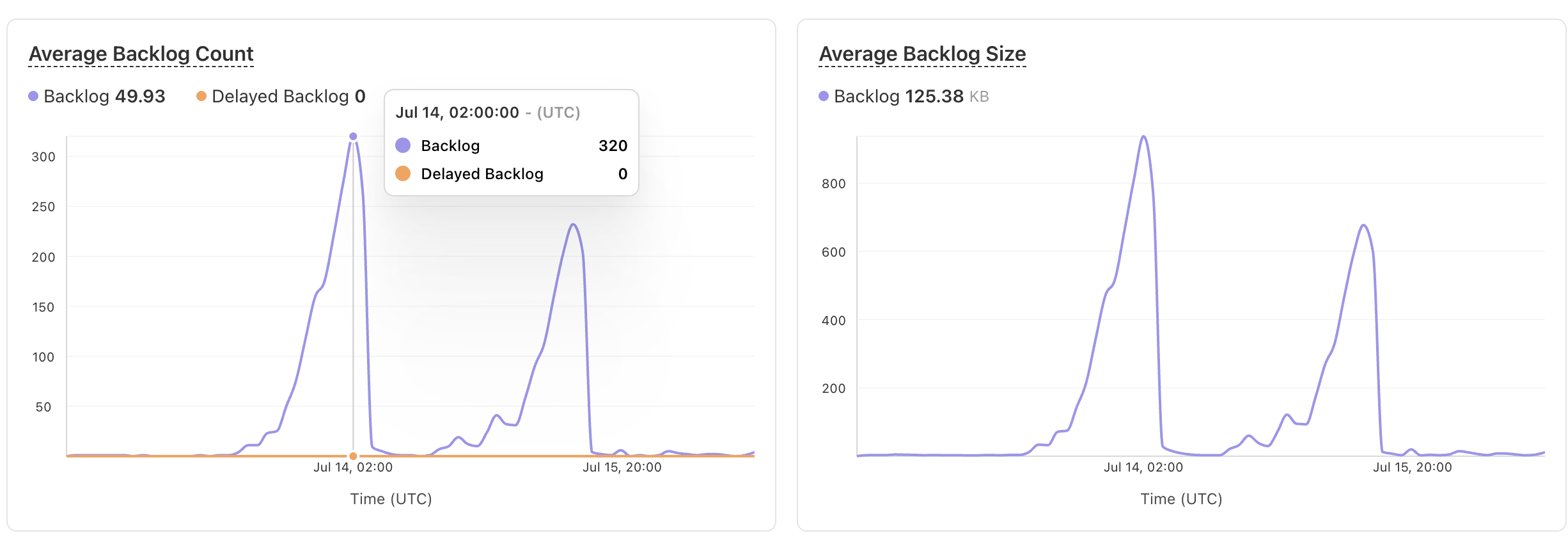Toggle Backlog 49.93 series legend label
This screenshot has height=540, width=1568.
pyautogui.click(x=104, y=96)
